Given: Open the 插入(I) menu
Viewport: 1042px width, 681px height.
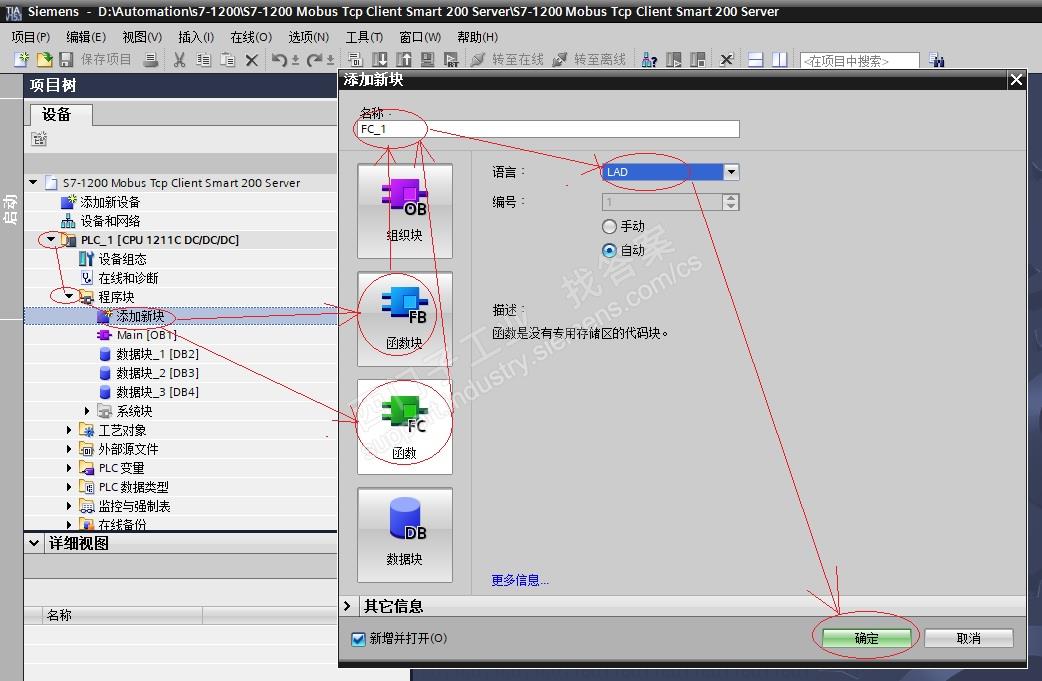Looking at the screenshot, I should (x=195, y=37).
